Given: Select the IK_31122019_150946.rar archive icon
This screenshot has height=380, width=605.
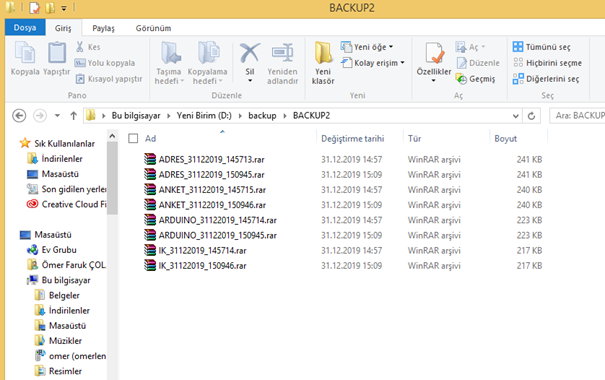Looking at the screenshot, I should coord(150,265).
